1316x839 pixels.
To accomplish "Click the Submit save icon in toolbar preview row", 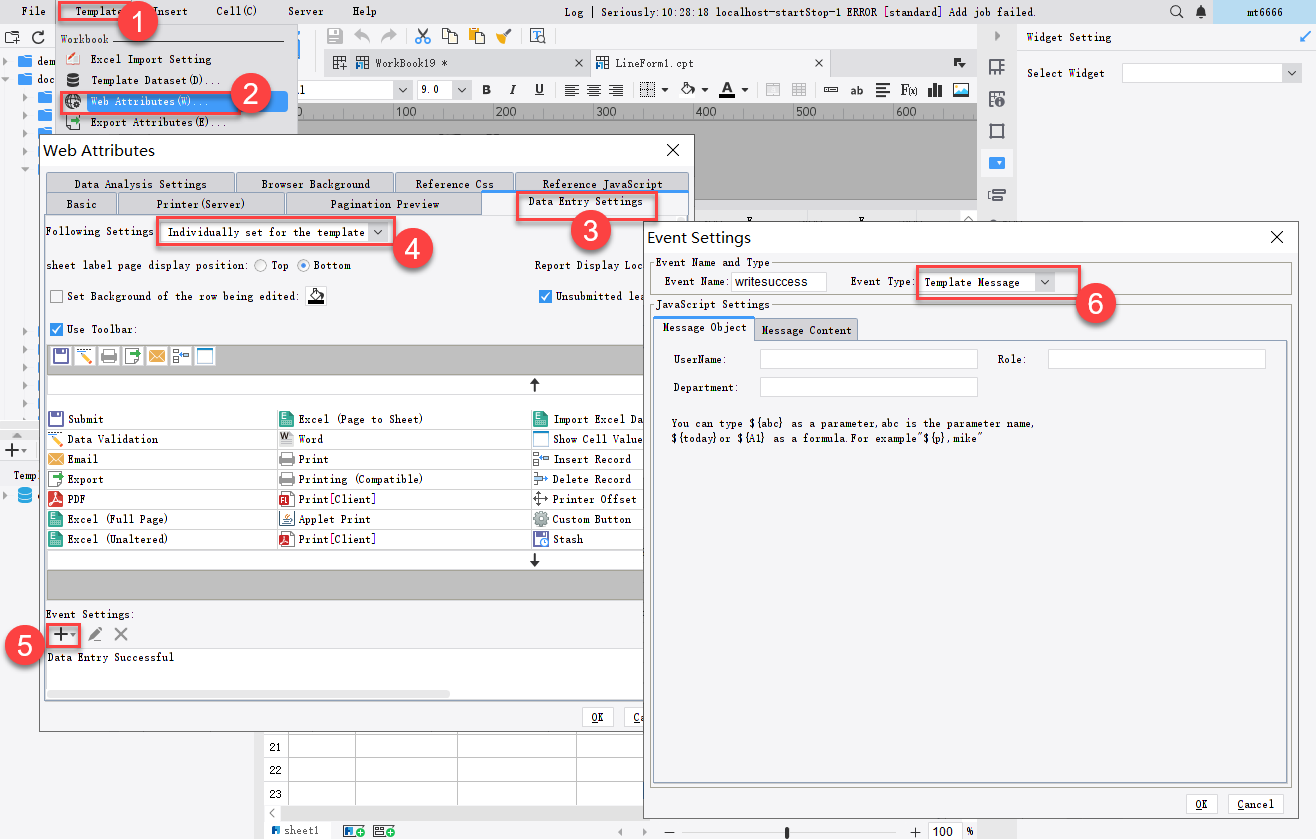I will point(61,356).
